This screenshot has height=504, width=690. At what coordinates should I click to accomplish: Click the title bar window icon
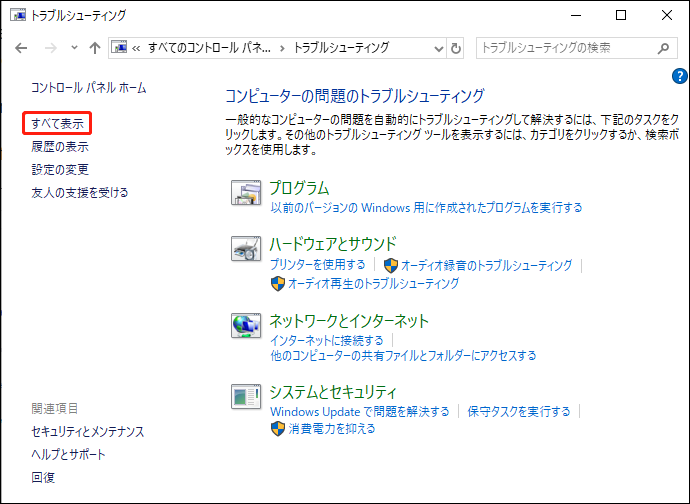click(18, 15)
